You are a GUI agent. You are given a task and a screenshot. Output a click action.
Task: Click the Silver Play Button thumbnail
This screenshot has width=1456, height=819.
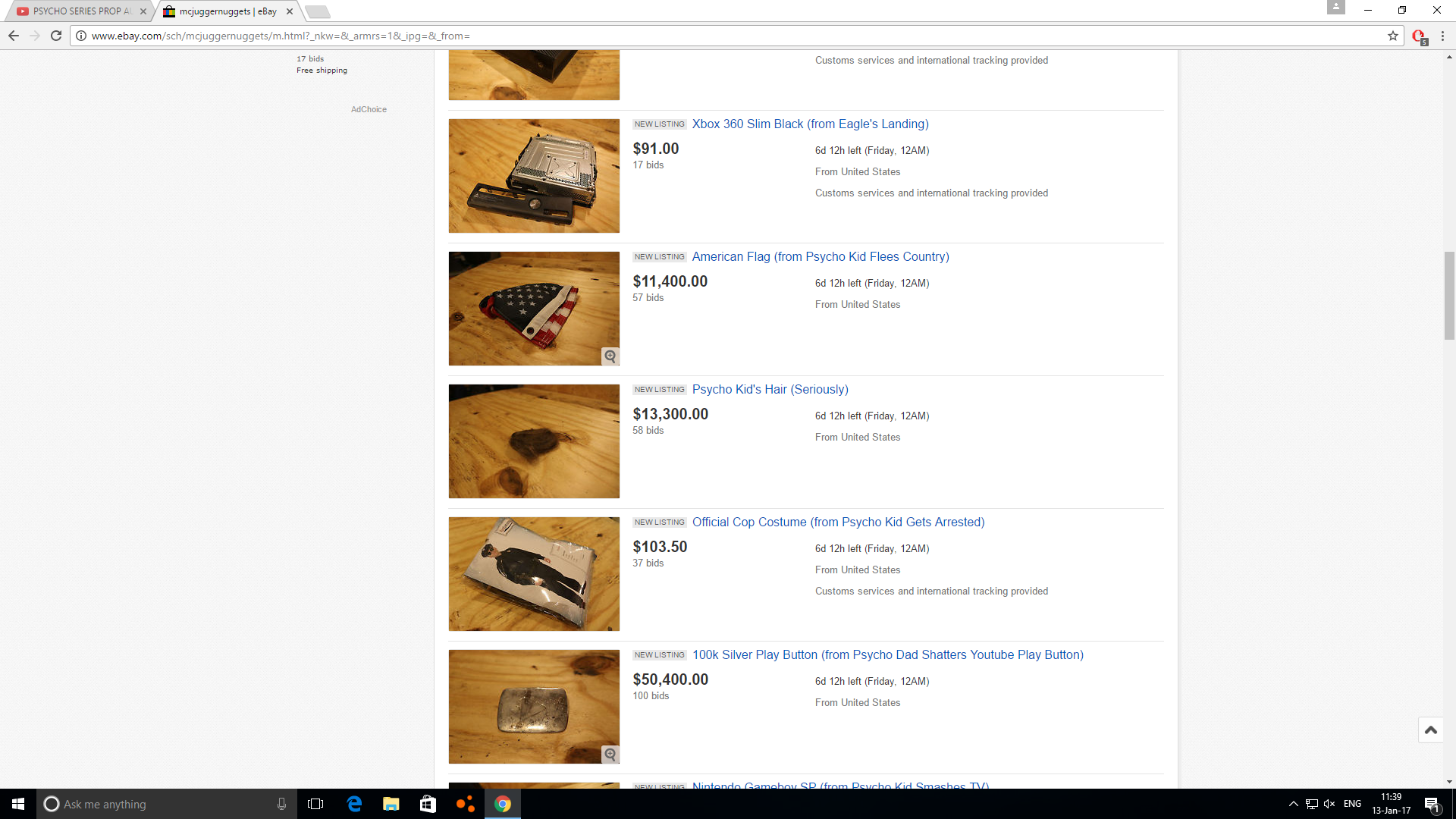[534, 707]
